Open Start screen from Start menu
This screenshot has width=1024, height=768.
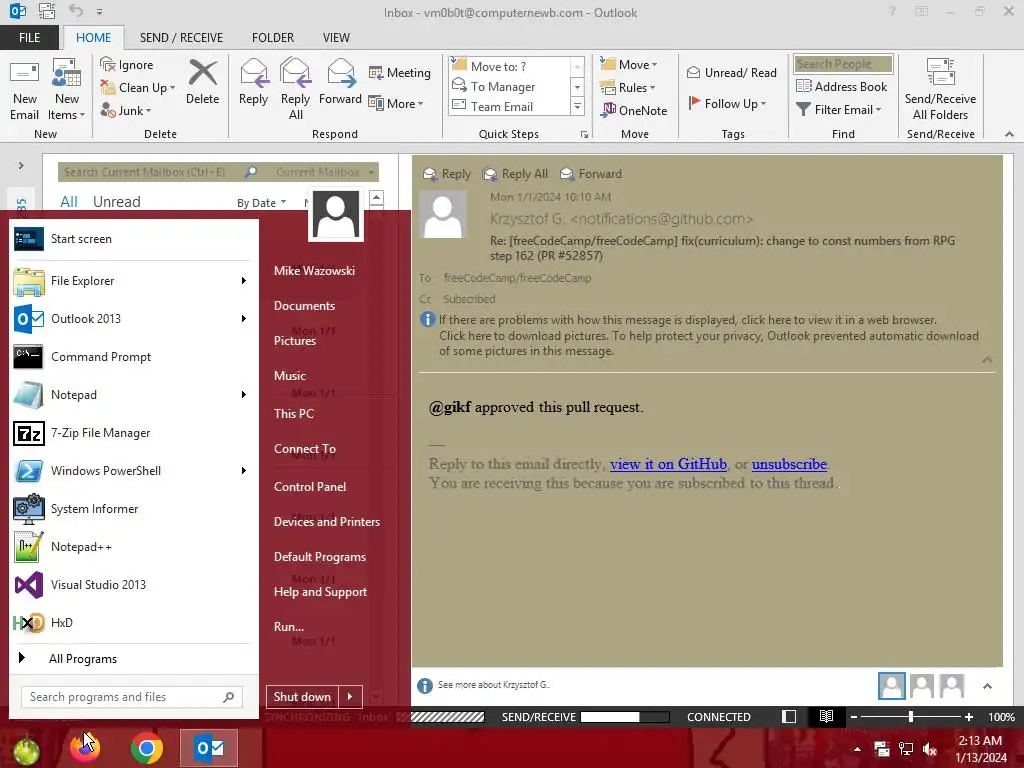click(133, 239)
